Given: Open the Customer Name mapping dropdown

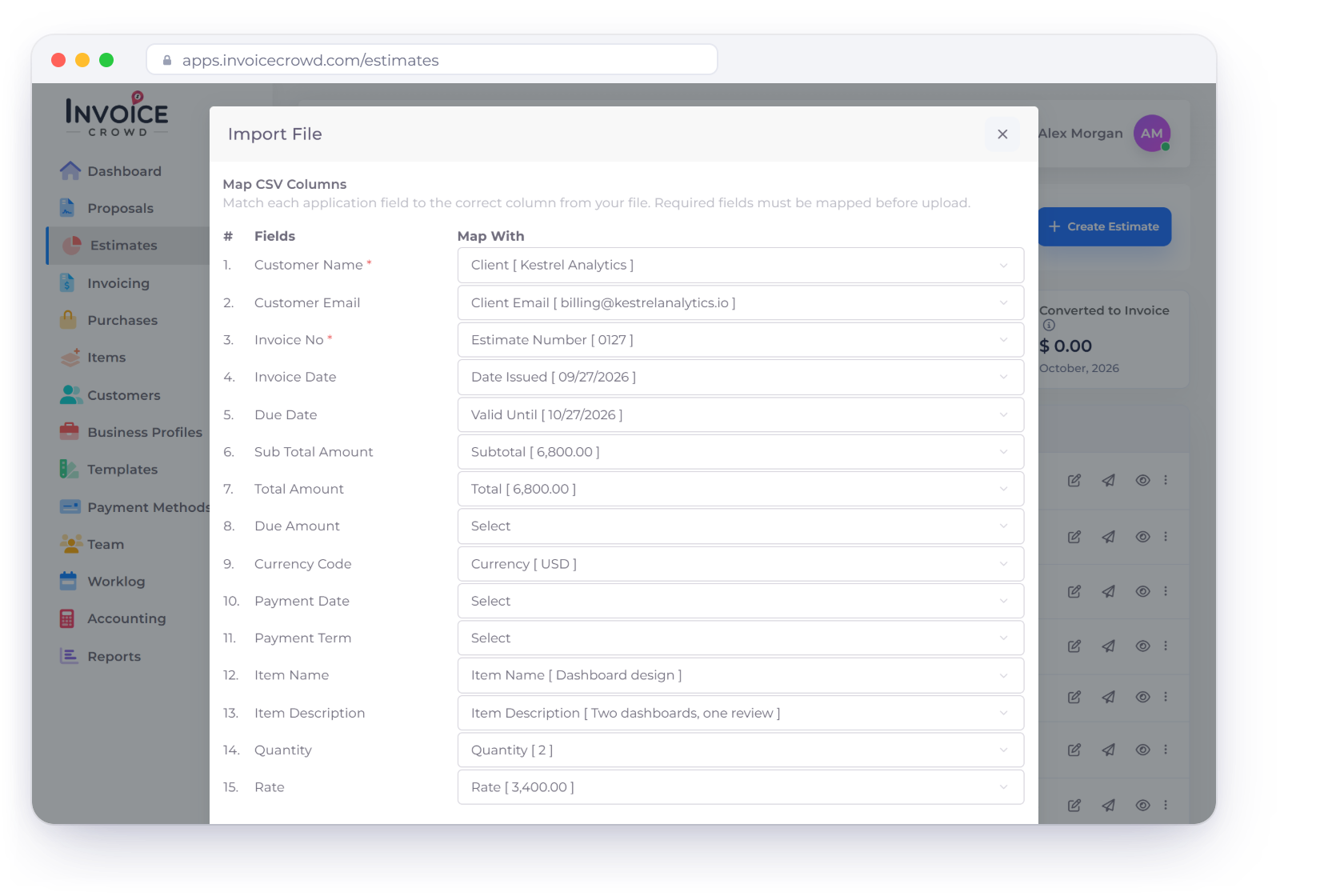Looking at the screenshot, I should tap(741, 265).
